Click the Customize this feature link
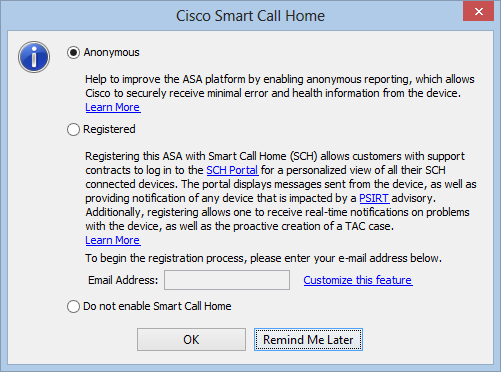 point(358,280)
